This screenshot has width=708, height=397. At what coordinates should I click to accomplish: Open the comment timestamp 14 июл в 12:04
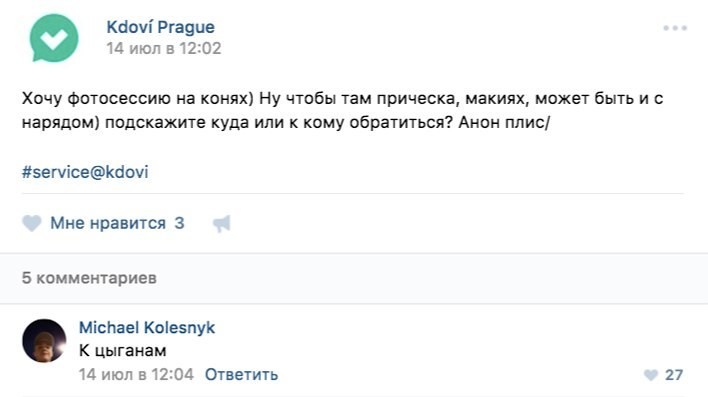(136, 374)
